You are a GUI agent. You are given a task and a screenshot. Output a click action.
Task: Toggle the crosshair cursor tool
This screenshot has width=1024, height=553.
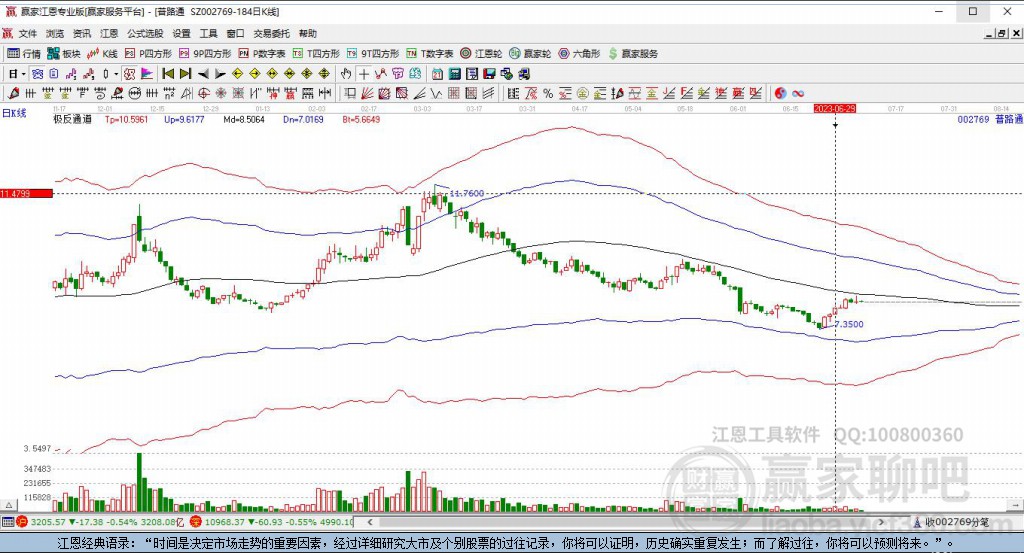coord(364,74)
